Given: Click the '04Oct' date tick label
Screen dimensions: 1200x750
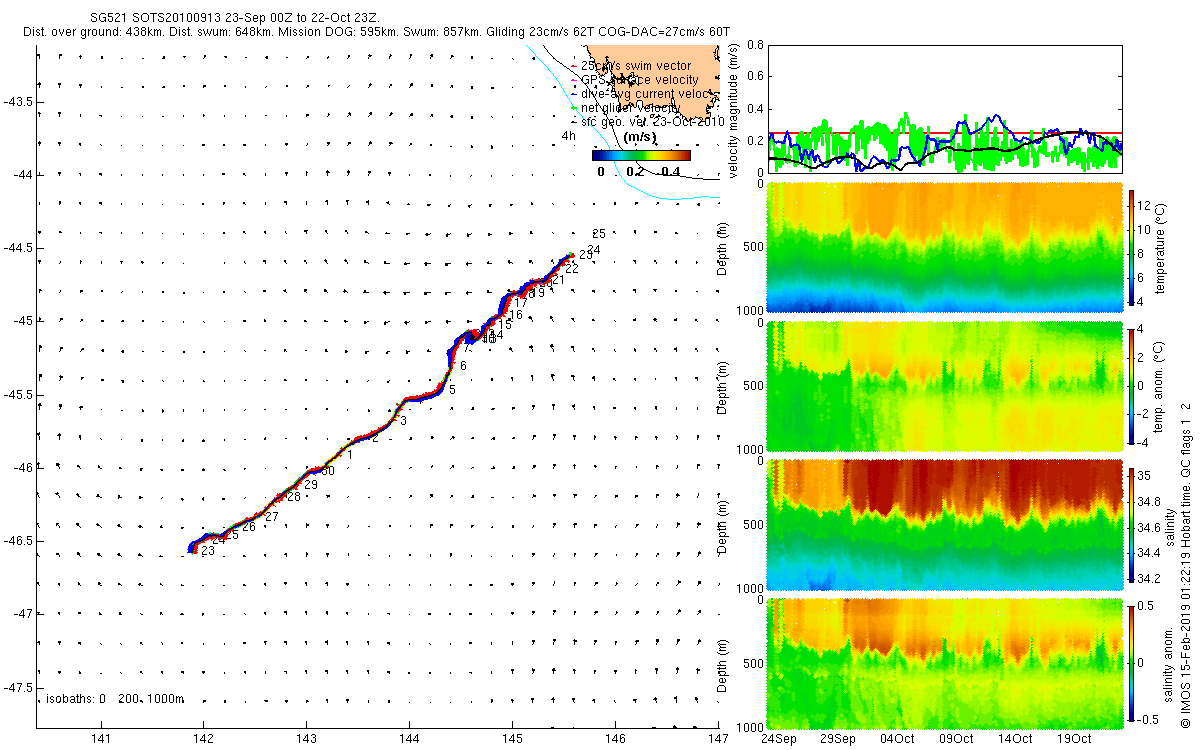Looking at the screenshot, I should 896,738.
